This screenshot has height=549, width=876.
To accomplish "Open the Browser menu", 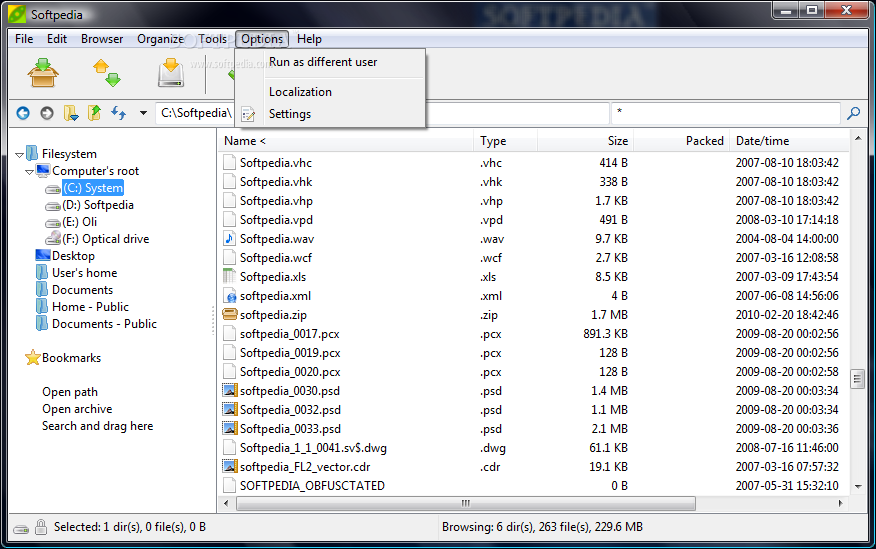I will pos(102,39).
